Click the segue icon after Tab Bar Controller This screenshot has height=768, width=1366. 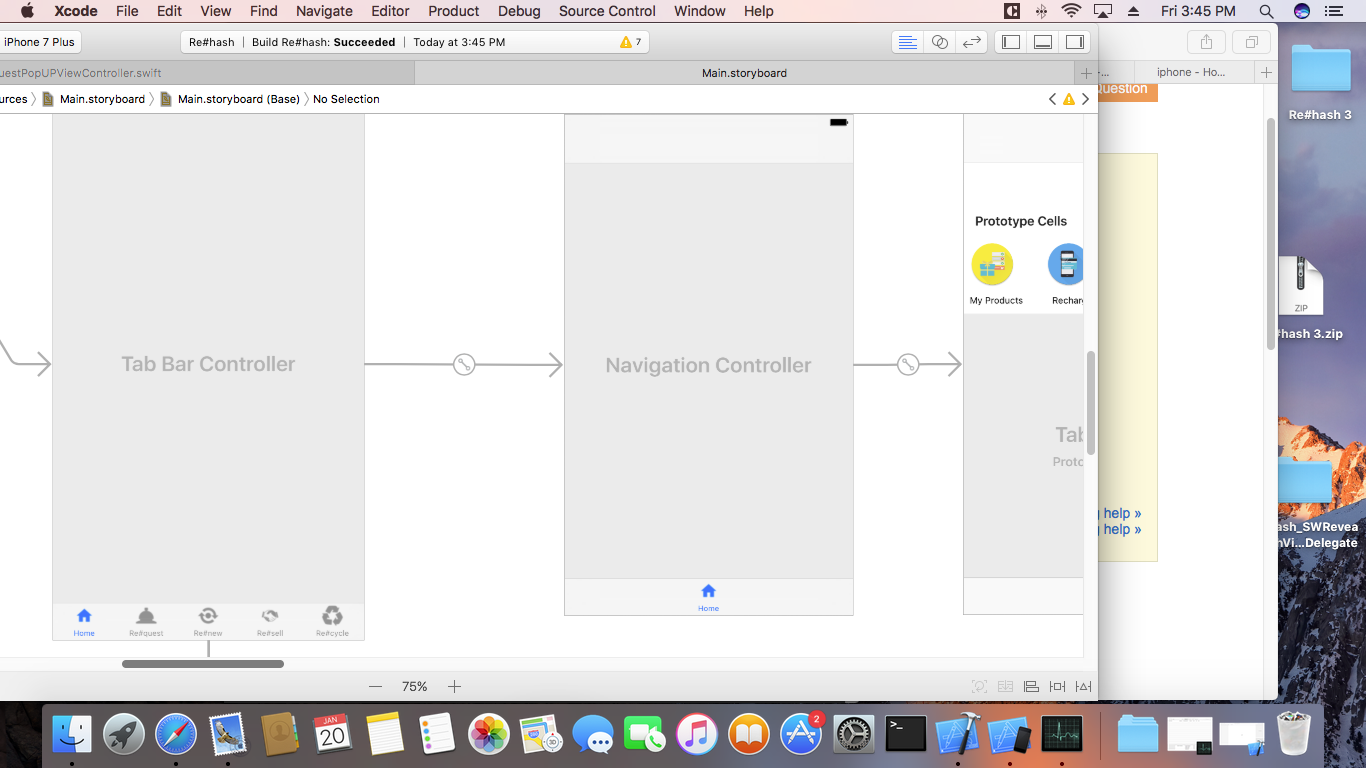pos(464,365)
